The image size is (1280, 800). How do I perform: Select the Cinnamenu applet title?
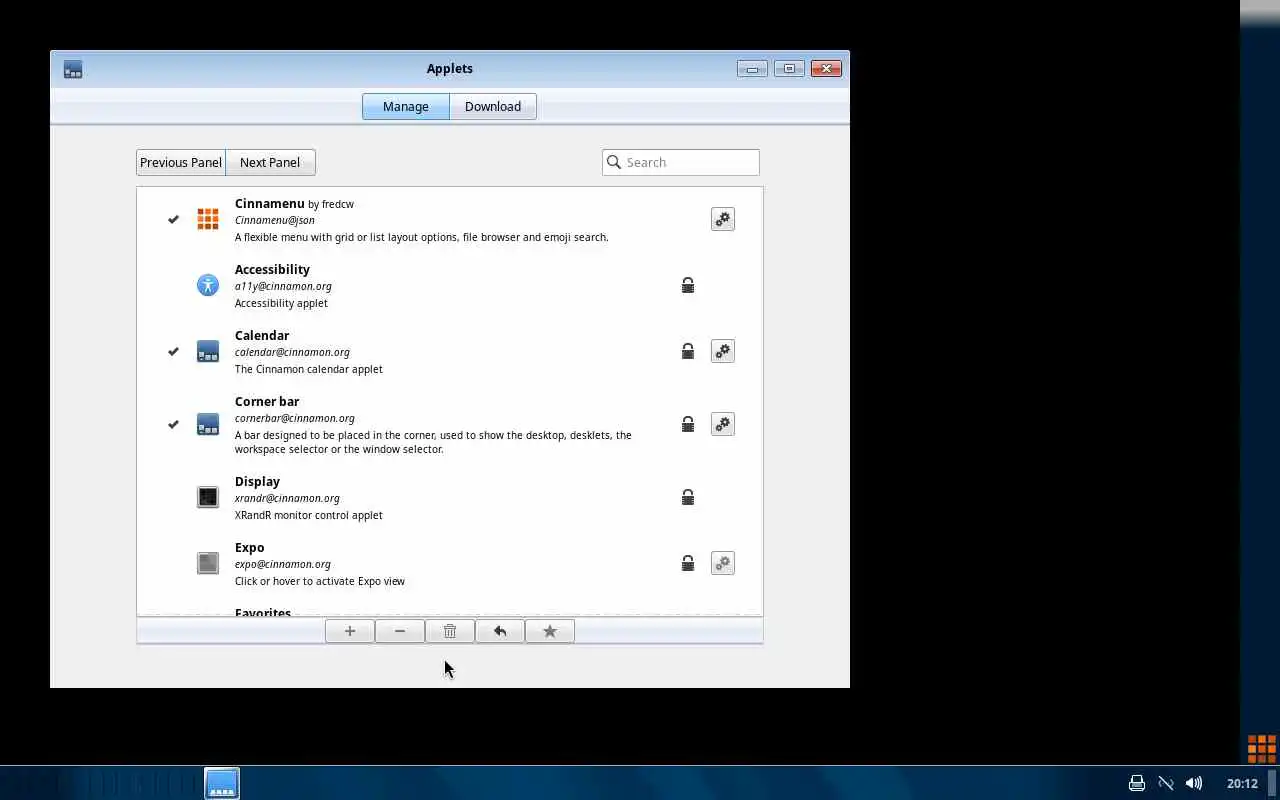[x=269, y=203]
